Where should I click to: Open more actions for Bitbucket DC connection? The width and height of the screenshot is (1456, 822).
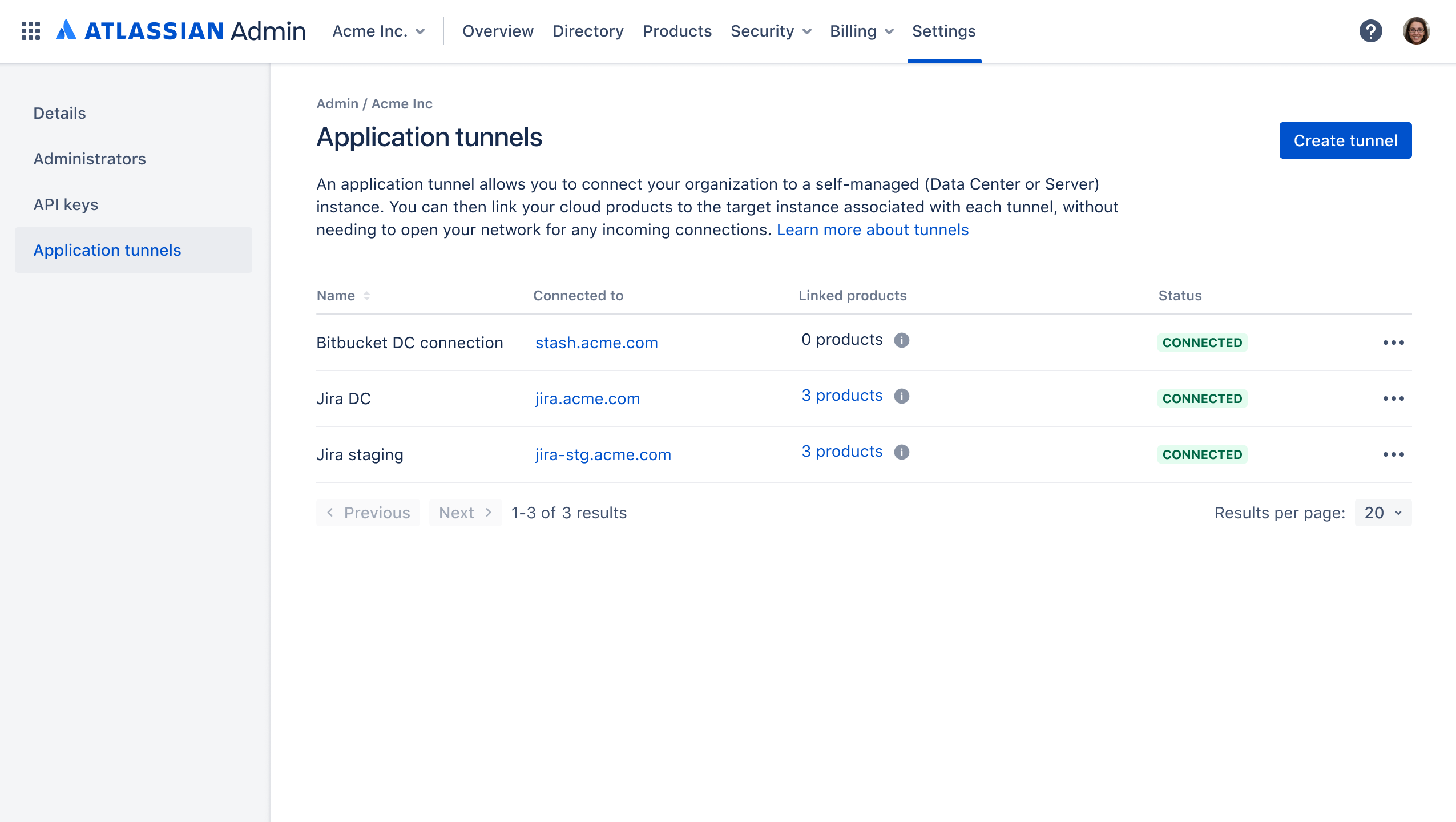pyautogui.click(x=1393, y=342)
